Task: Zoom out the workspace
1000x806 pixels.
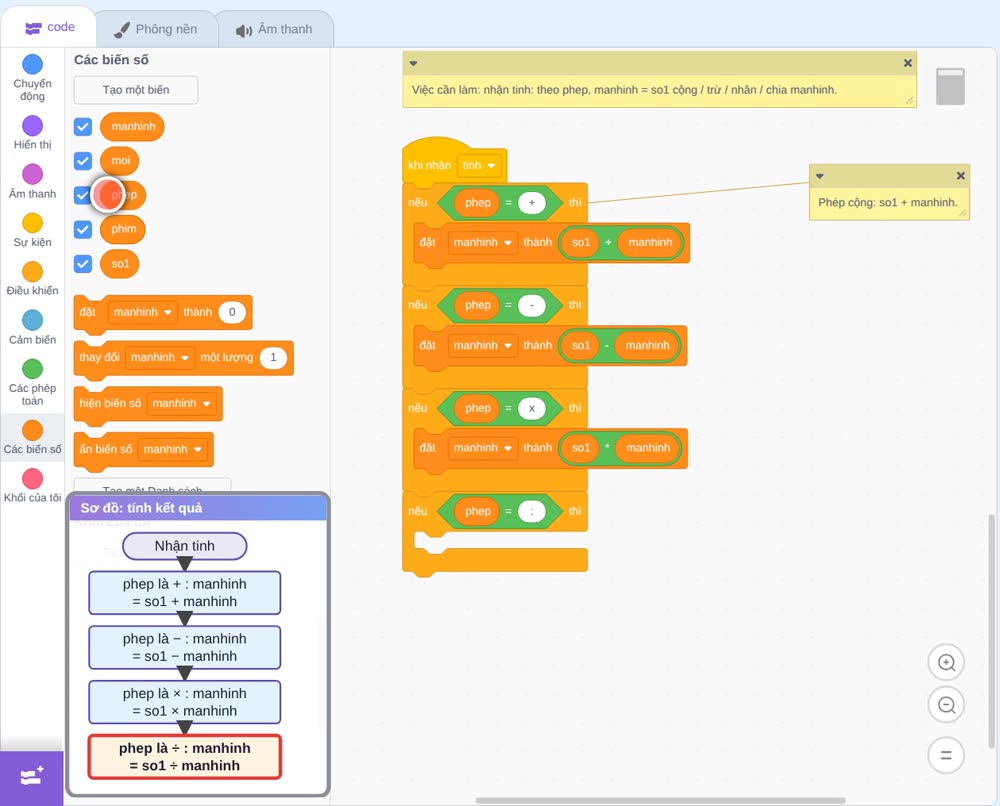Action: pyautogui.click(x=946, y=705)
